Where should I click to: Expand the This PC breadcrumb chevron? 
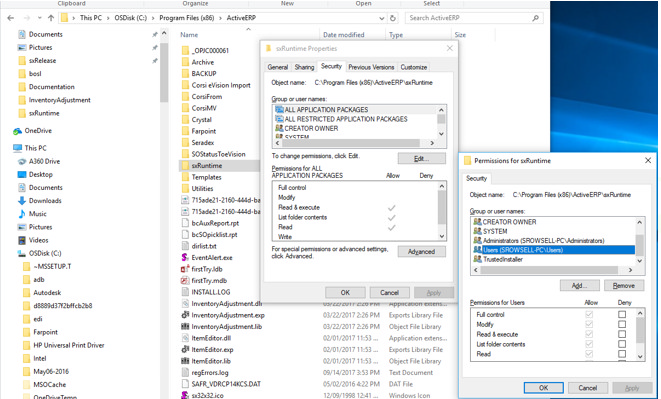(x=108, y=18)
